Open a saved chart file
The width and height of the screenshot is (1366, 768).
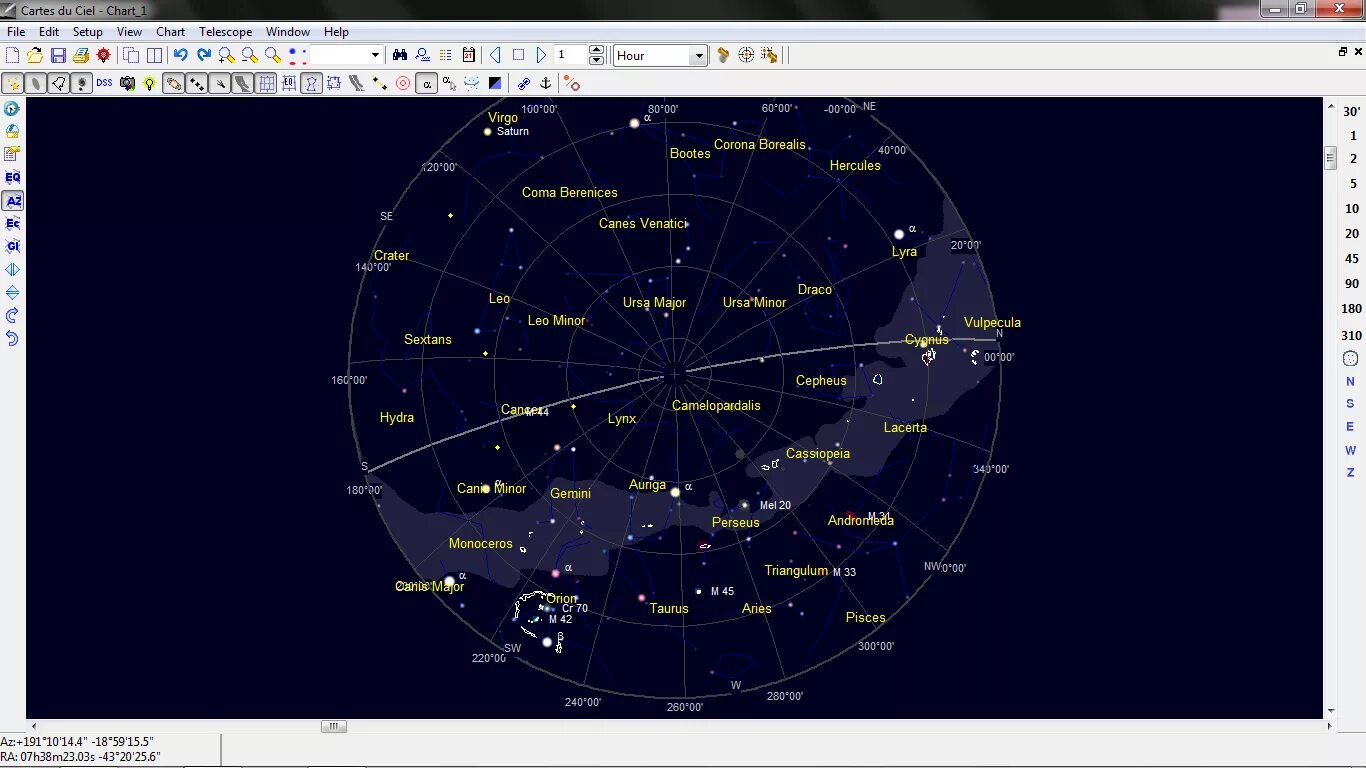point(35,55)
